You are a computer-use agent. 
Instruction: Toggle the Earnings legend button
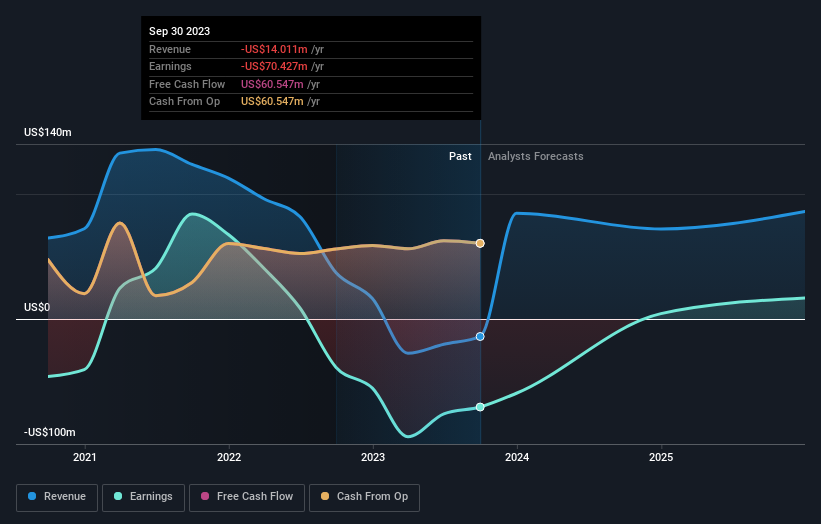143,497
